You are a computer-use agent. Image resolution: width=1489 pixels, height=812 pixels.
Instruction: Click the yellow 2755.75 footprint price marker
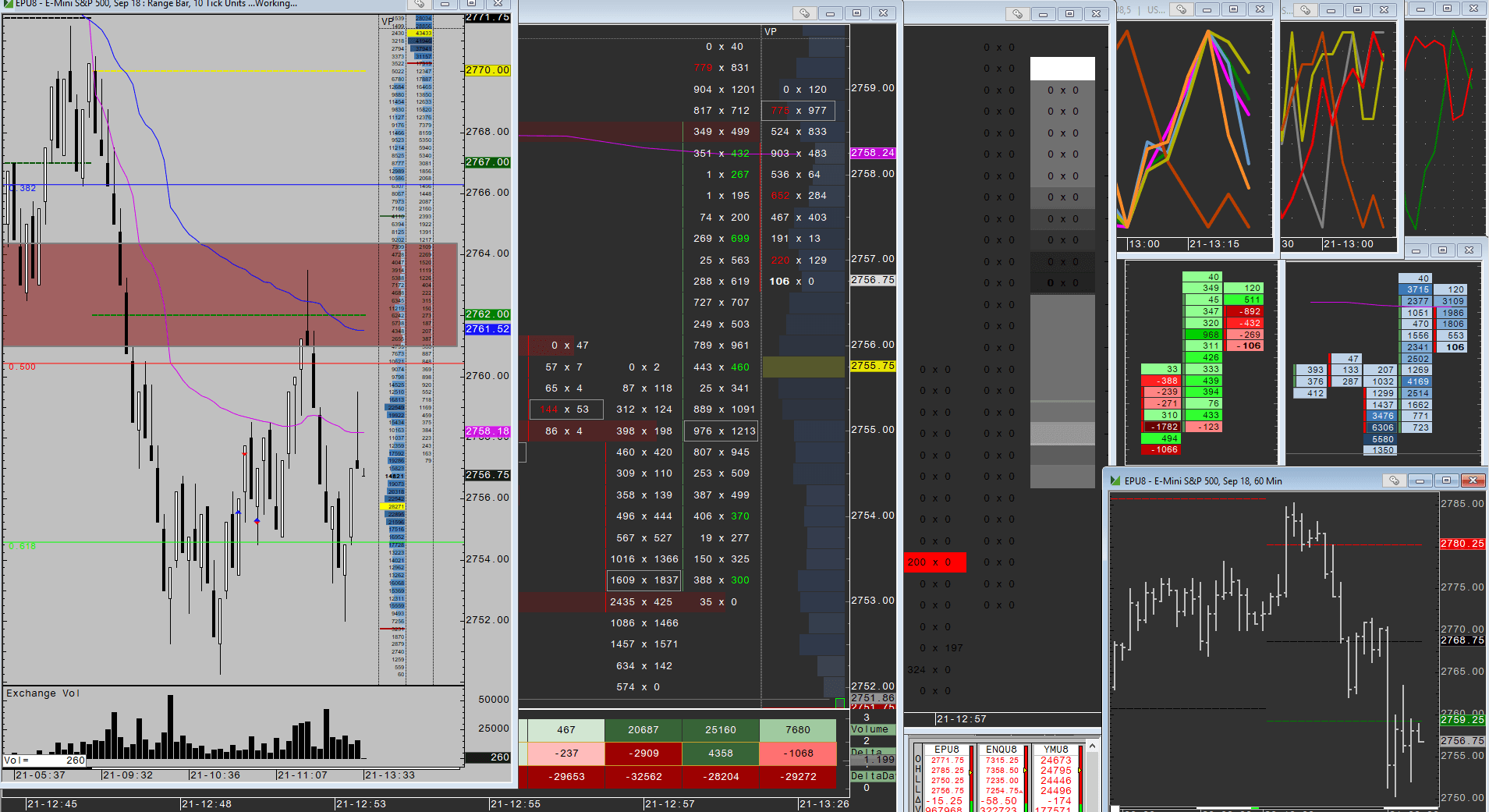tap(873, 366)
